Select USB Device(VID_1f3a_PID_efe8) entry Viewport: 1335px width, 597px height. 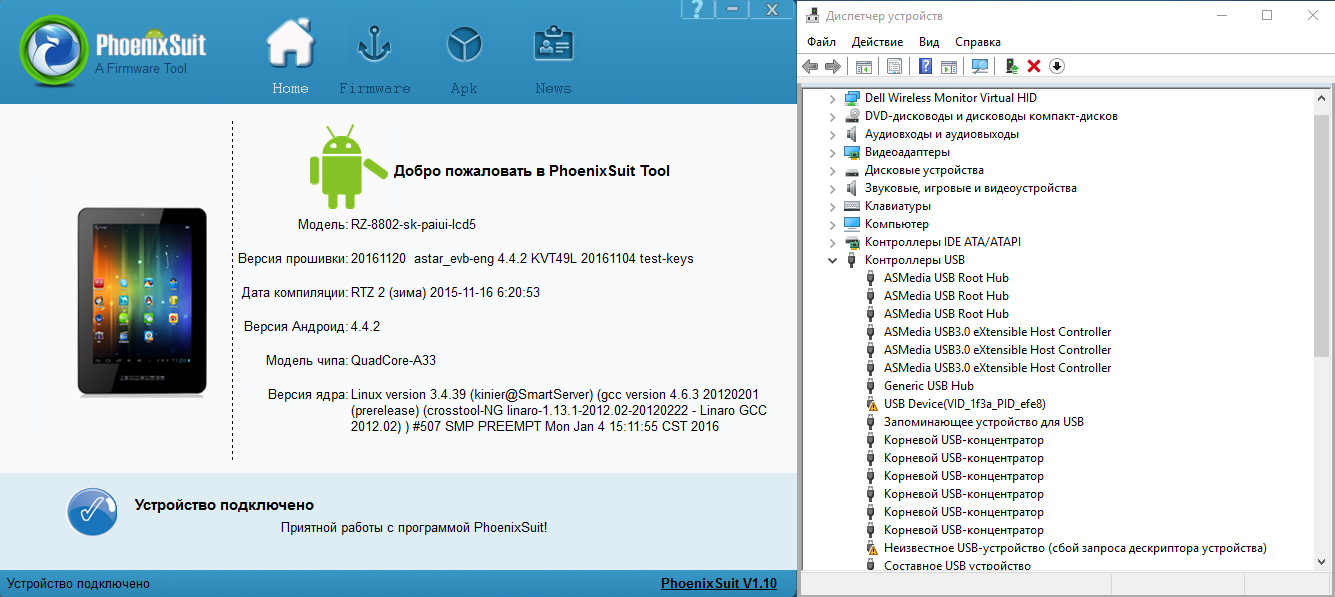click(x=964, y=404)
